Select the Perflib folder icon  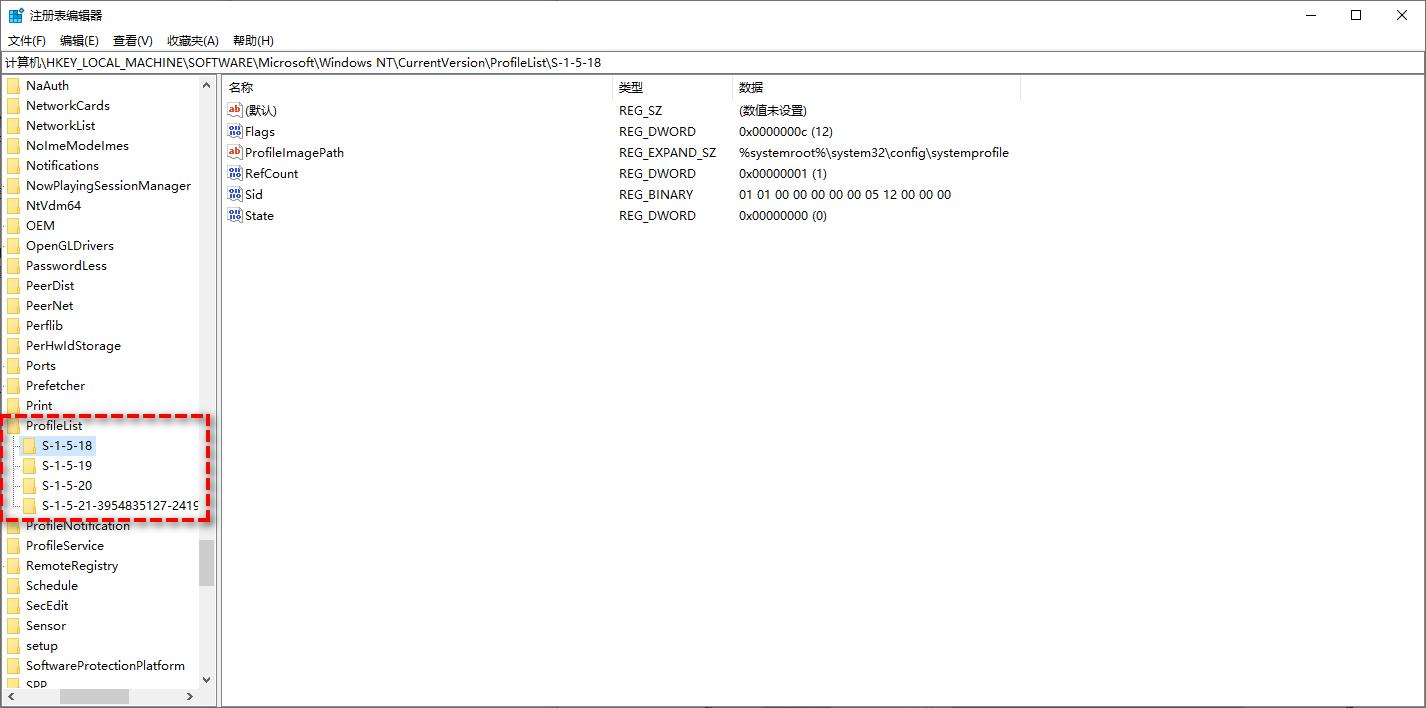(13, 326)
